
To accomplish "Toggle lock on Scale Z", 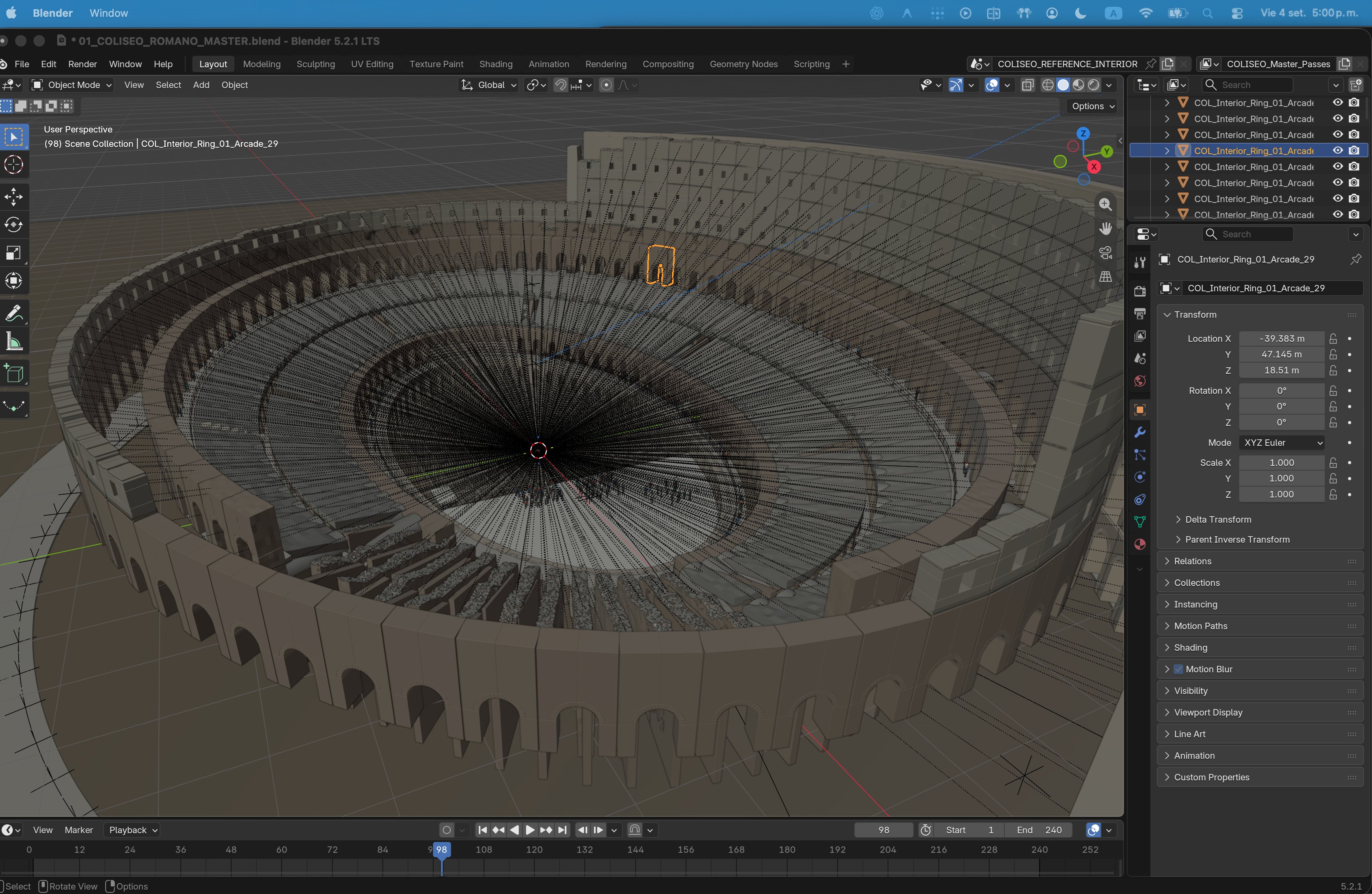I will 1333,494.
